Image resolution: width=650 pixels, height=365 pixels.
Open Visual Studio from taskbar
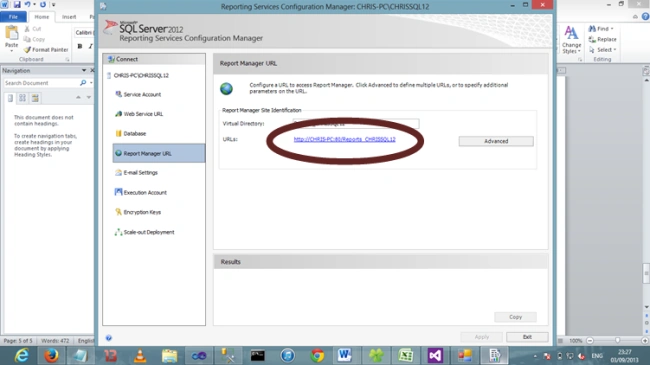click(435, 355)
